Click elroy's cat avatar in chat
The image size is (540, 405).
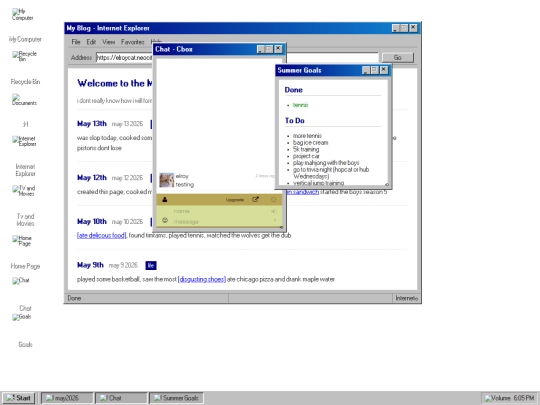pos(166,180)
